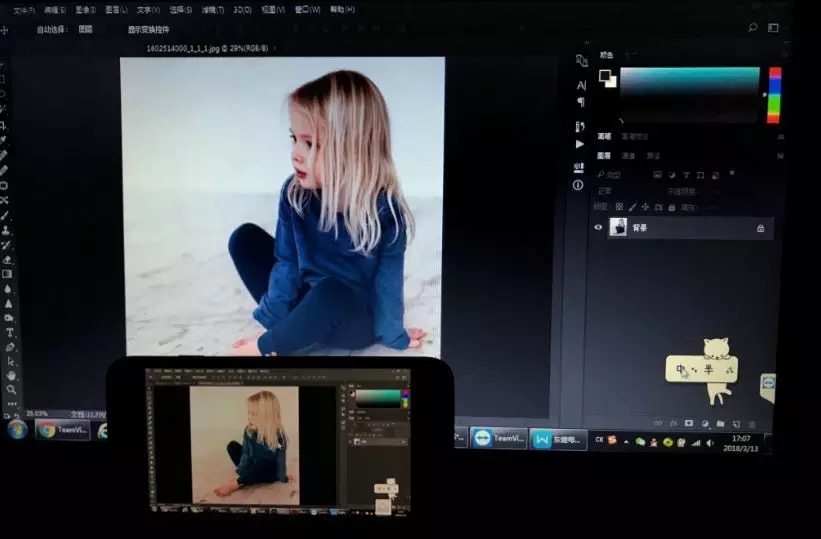
Task: Open the Actions panel play icon
Action: tap(580, 144)
